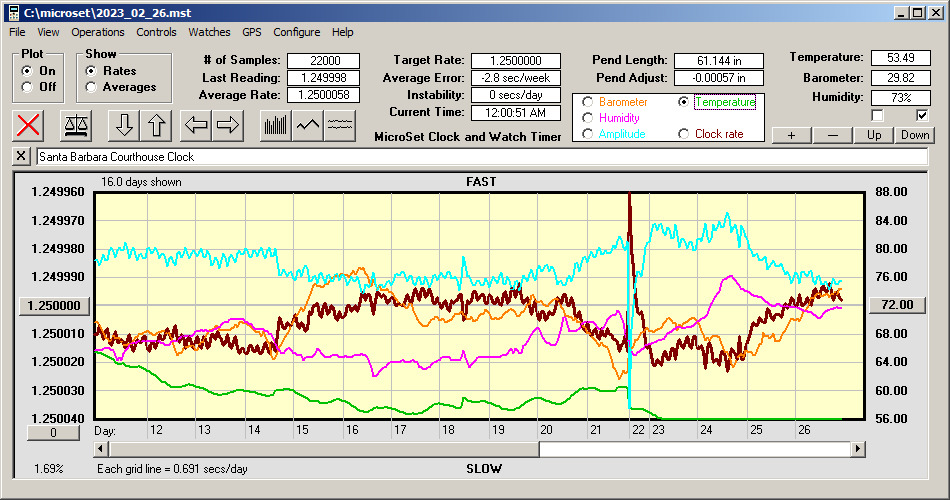Open the Configure menu
This screenshot has height=500, width=950.
point(297,32)
